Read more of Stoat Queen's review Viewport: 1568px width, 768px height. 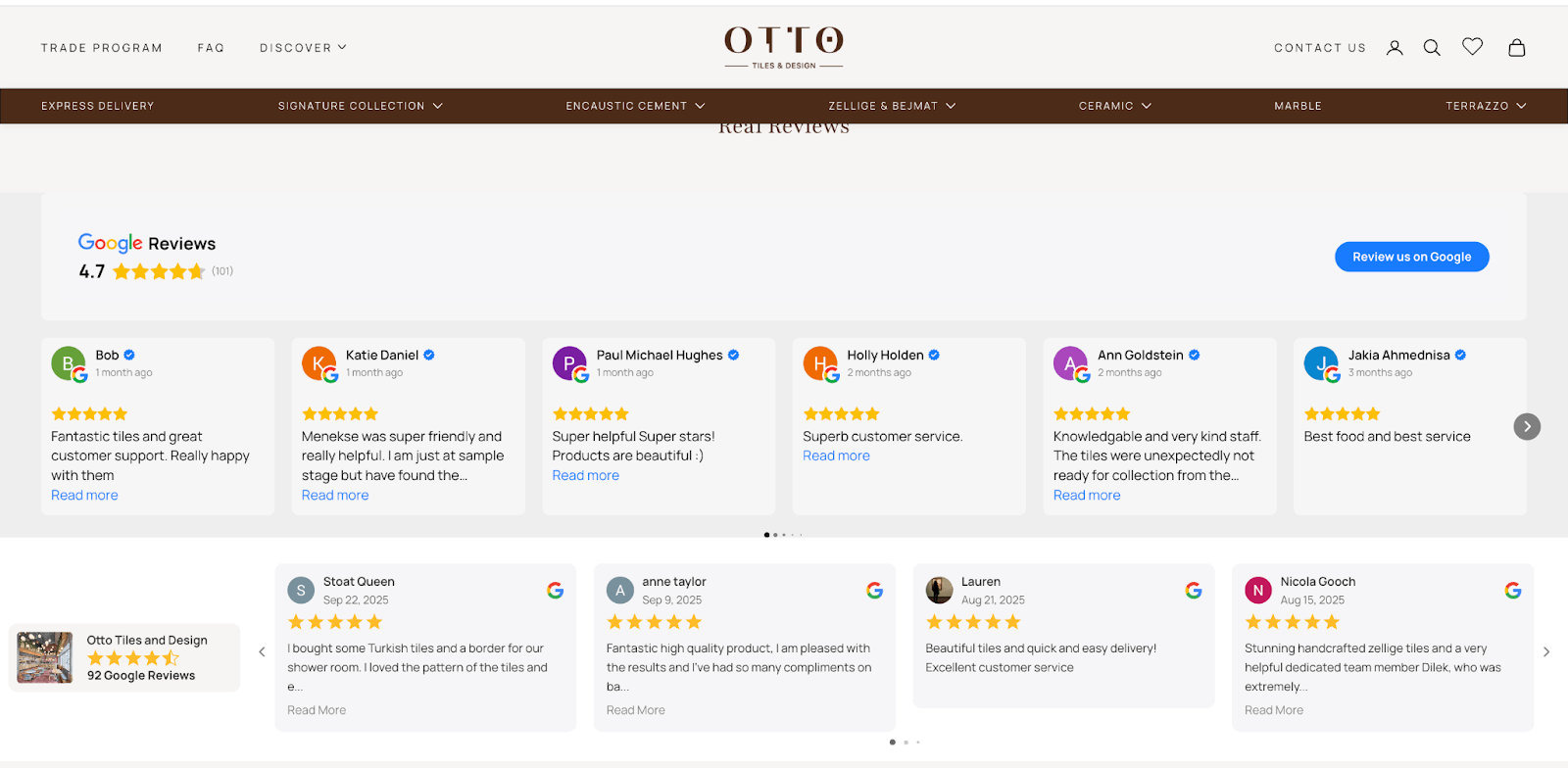(317, 710)
